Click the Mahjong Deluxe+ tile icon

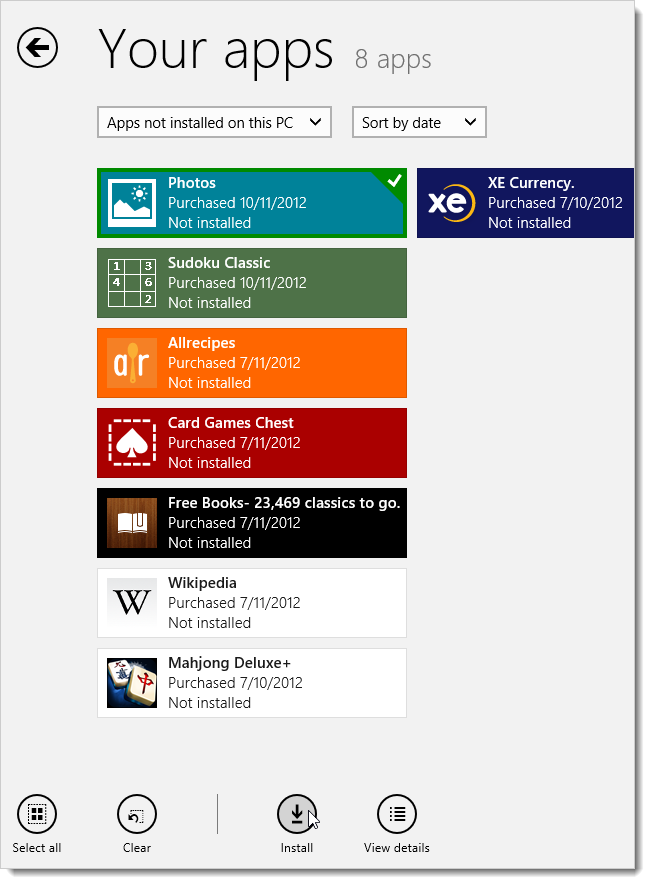(132, 683)
